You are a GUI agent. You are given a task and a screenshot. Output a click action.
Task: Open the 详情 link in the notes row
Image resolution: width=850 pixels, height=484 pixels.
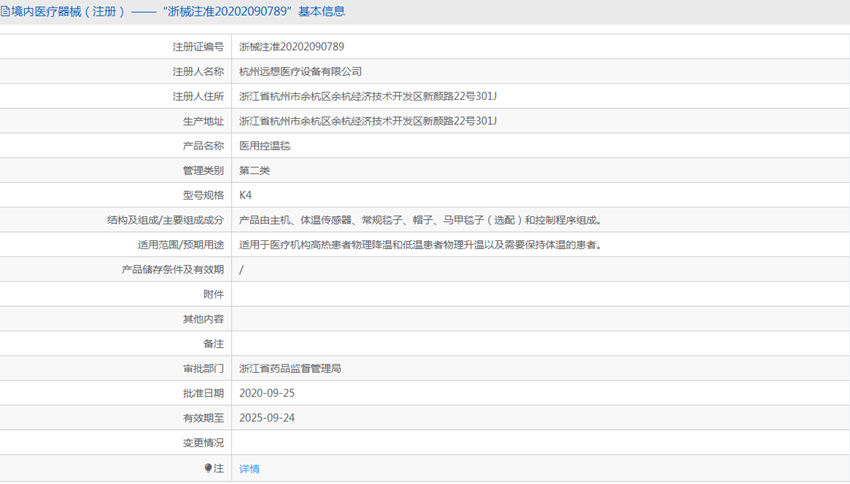249,469
